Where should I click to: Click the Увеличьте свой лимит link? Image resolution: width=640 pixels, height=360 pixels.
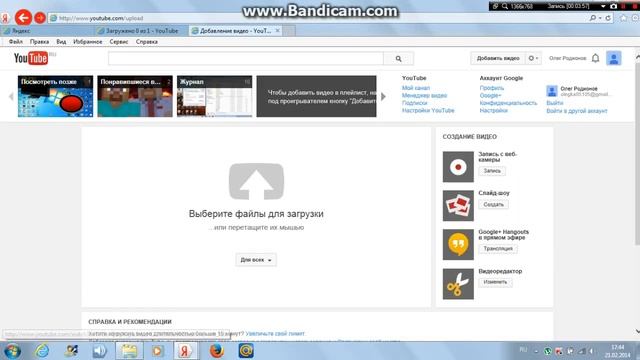[x=275, y=333]
